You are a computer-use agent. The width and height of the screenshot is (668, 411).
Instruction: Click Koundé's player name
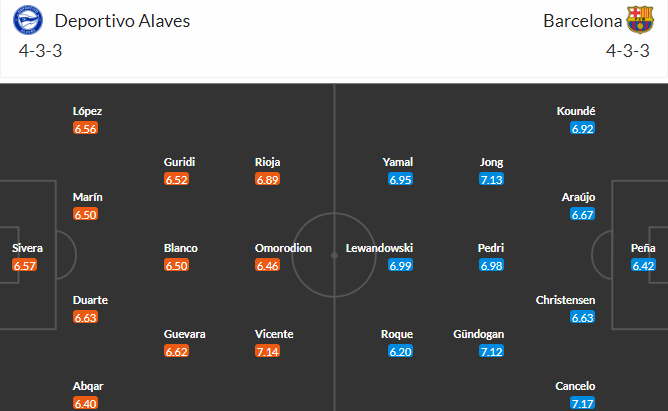click(x=576, y=111)
